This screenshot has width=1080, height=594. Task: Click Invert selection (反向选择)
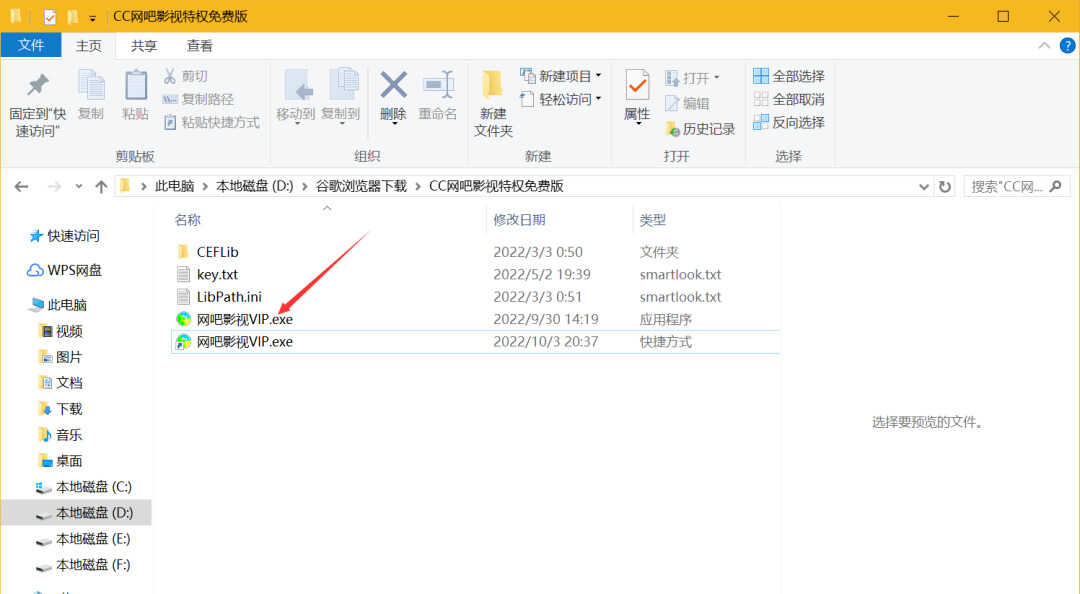[x=789, y=123]
